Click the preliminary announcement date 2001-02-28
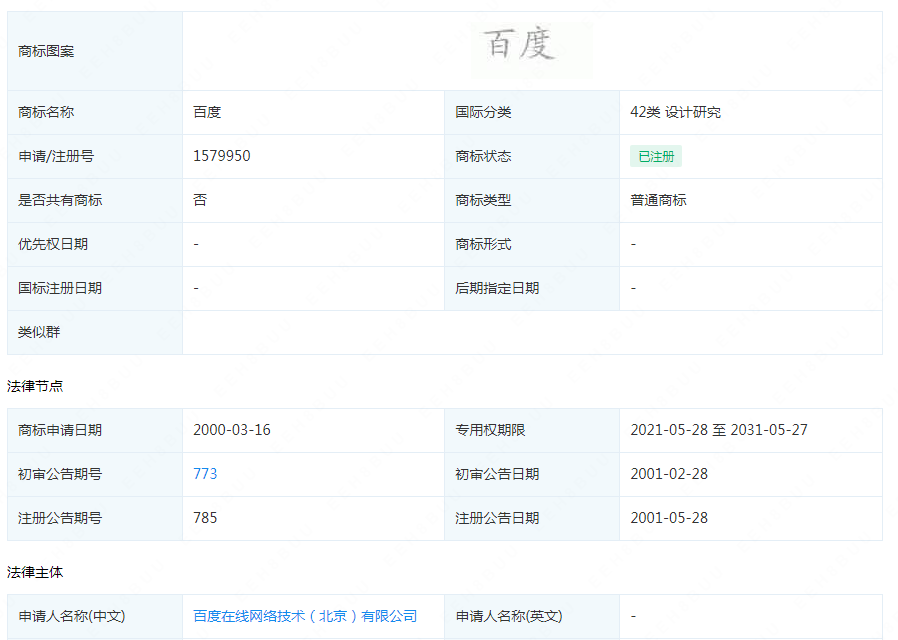The width and height of the screenshot is (898, 640). [x=669, y=474]
